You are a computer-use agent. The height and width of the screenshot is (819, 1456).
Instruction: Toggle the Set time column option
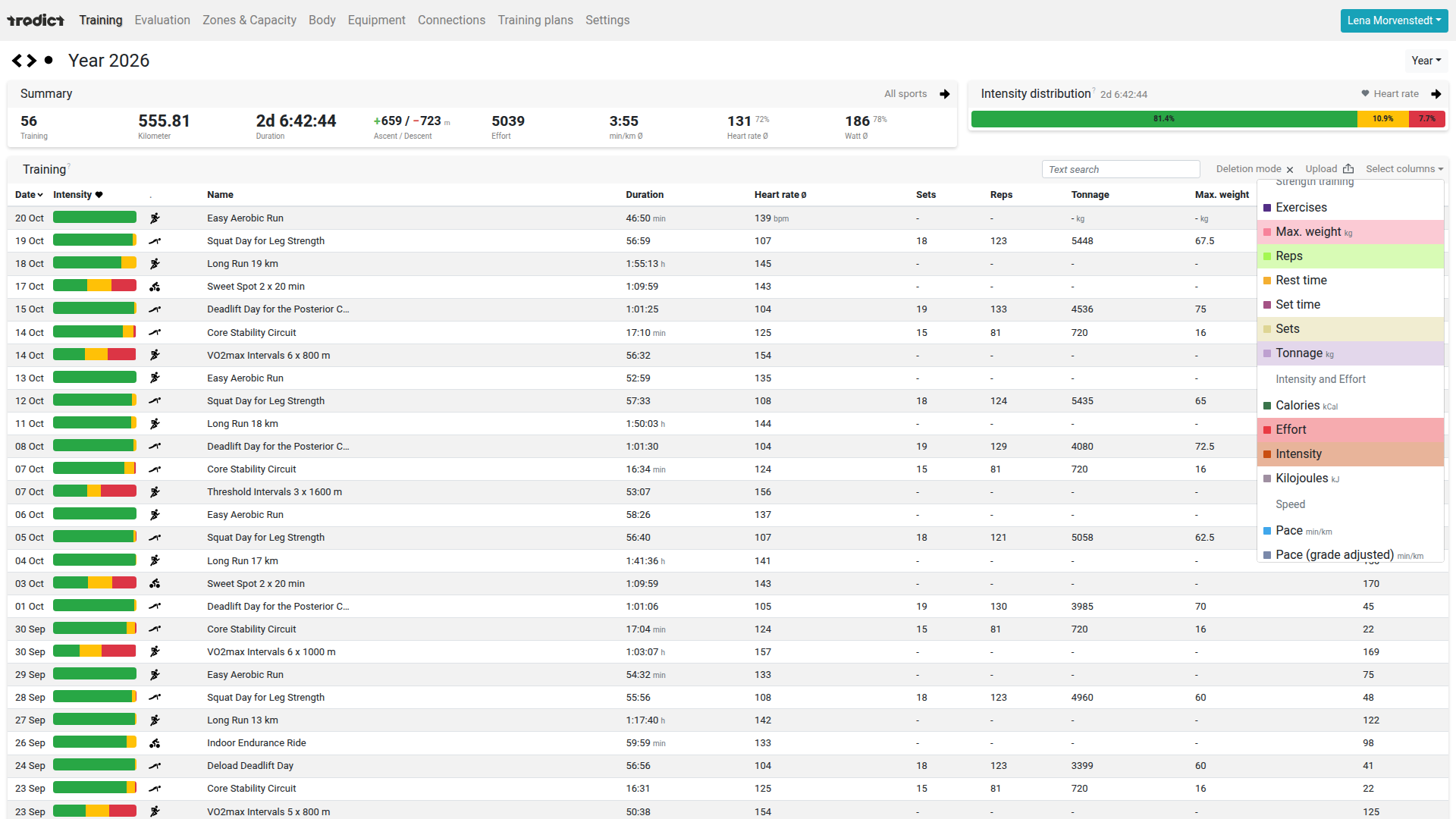point(1350,305)
